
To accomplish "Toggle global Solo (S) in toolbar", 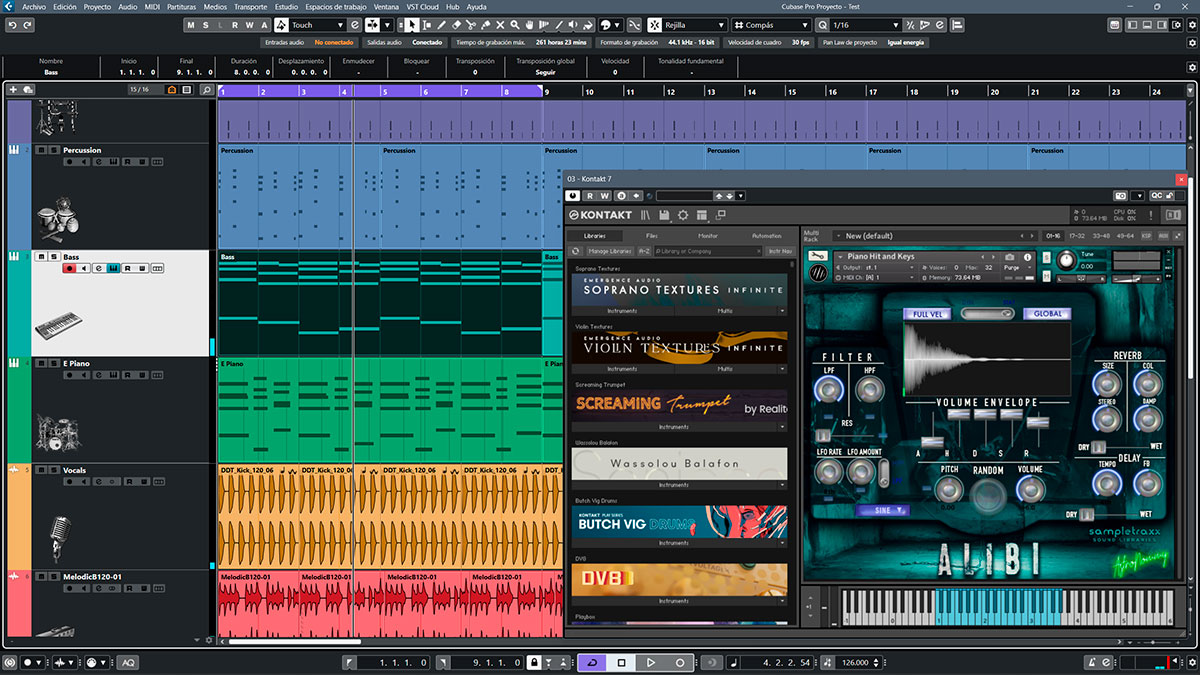I will point(206,25).
